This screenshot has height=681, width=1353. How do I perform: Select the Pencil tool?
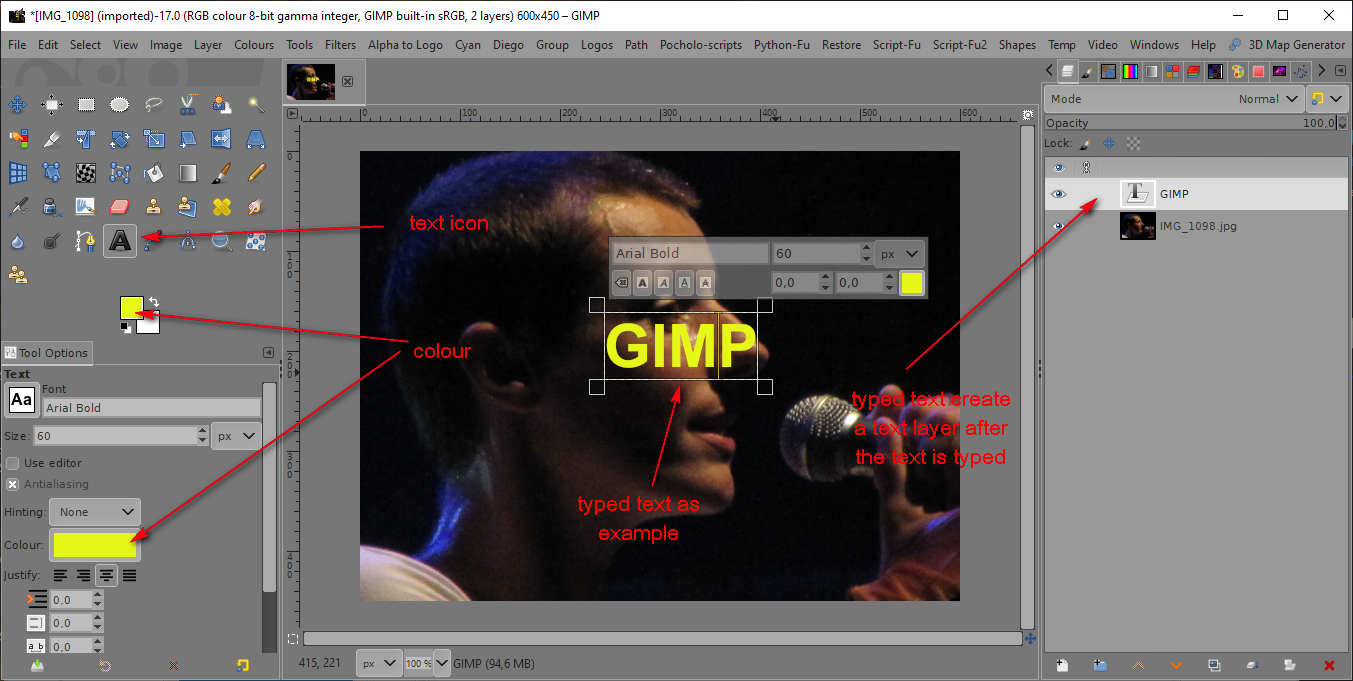tap(256, 173)
